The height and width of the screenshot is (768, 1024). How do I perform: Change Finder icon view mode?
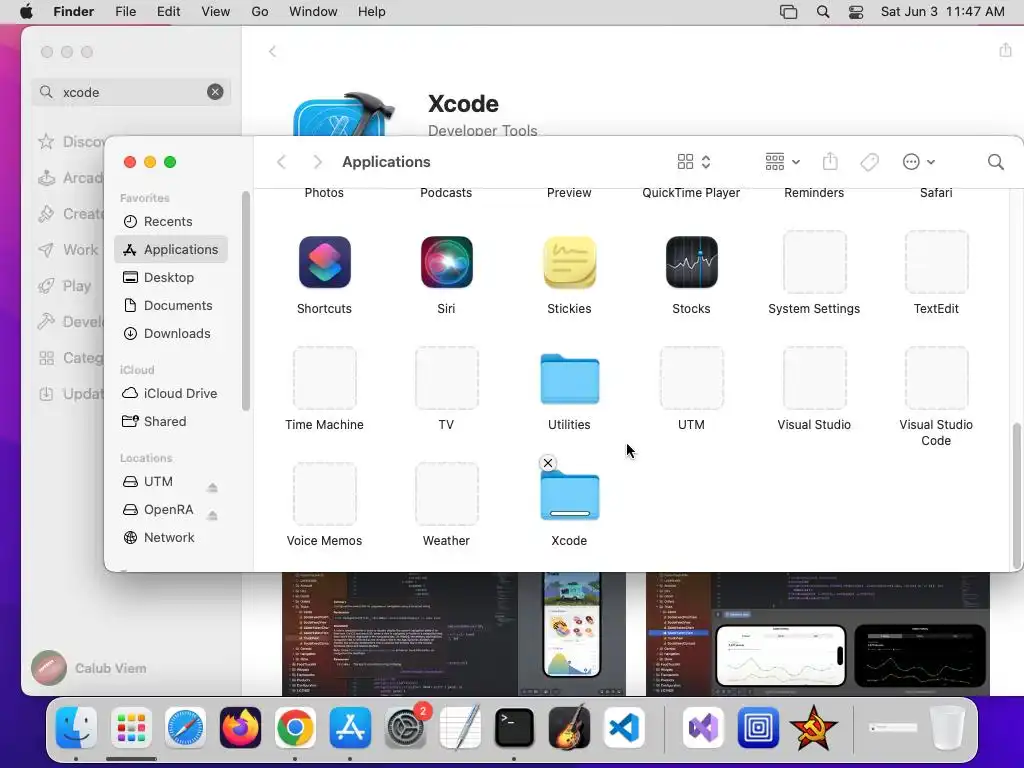tap(694, 162)
